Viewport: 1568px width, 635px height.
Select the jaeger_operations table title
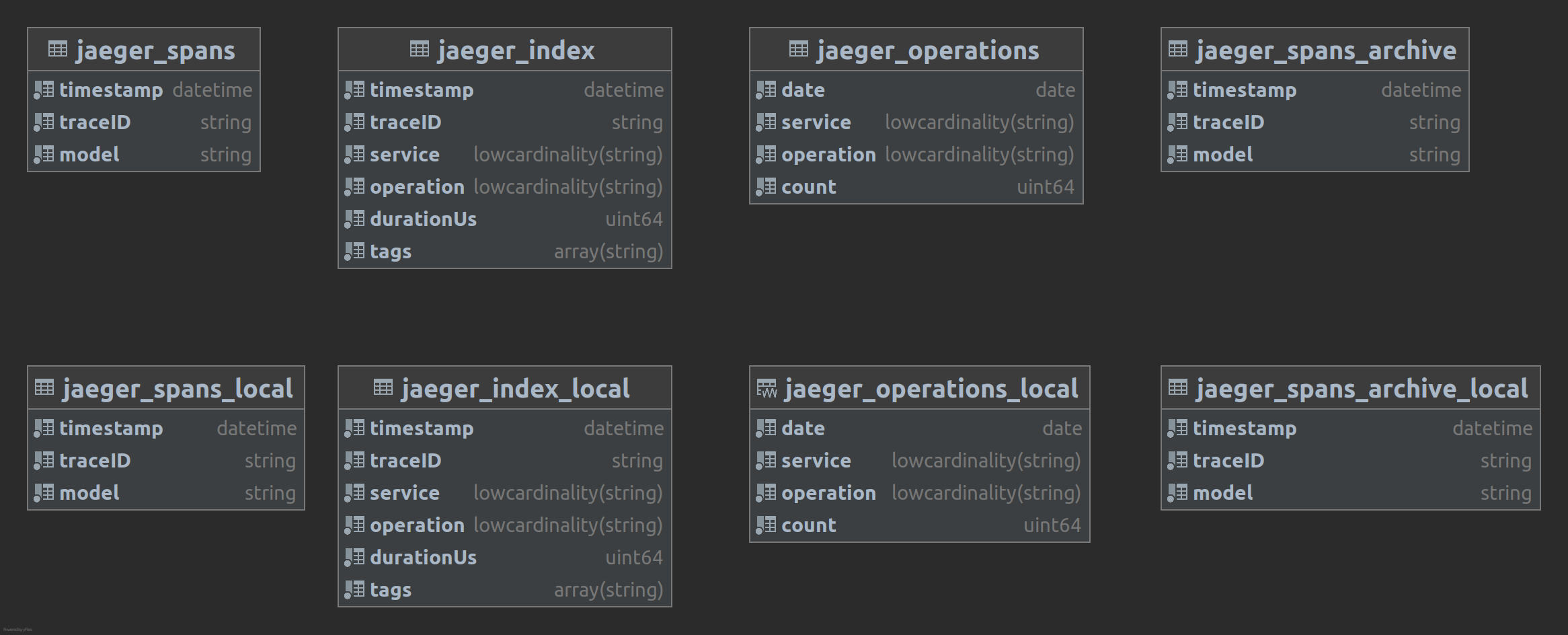(x=928, y=50)
